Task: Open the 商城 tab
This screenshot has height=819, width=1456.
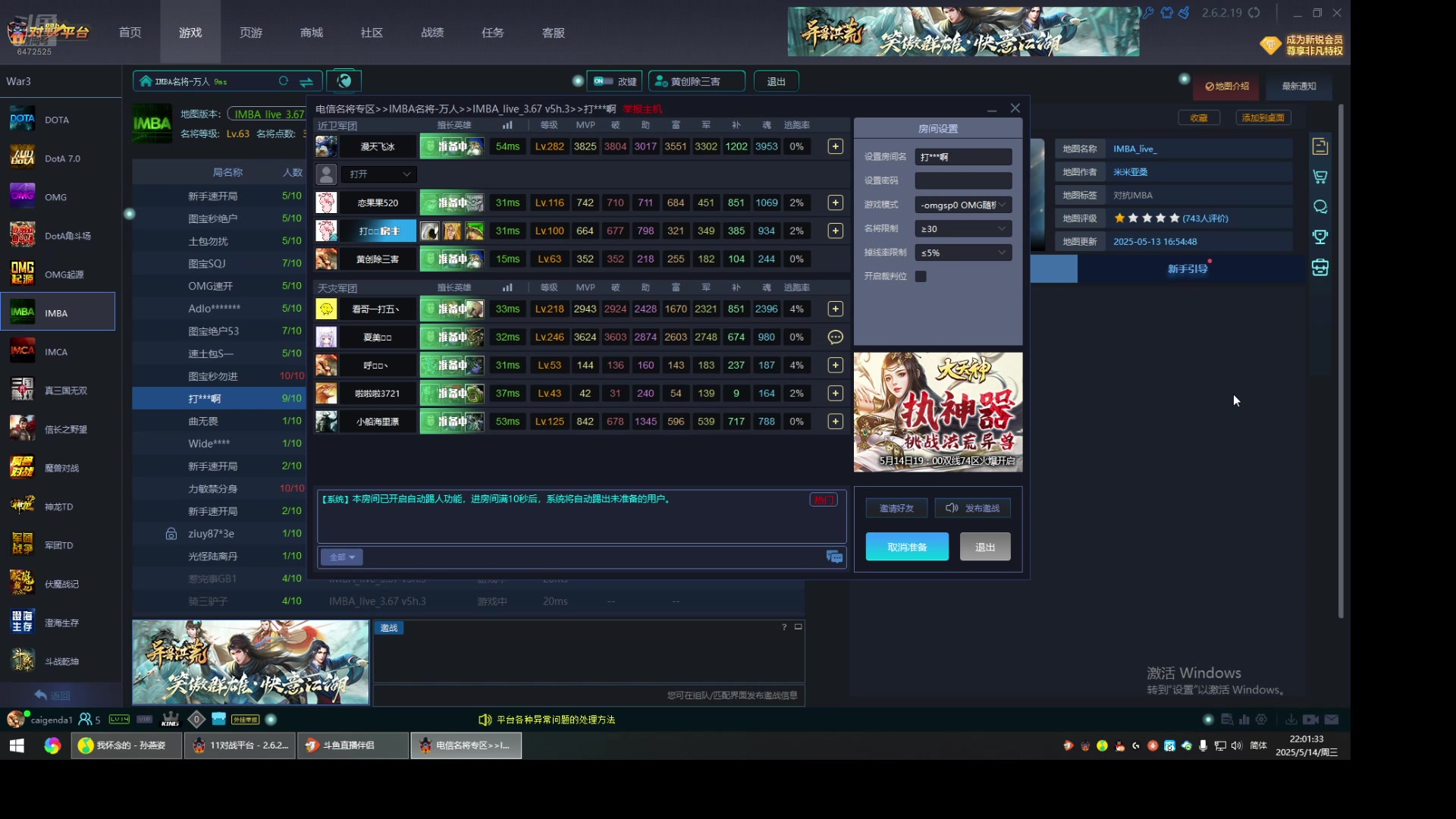Action: click(312, 33)
